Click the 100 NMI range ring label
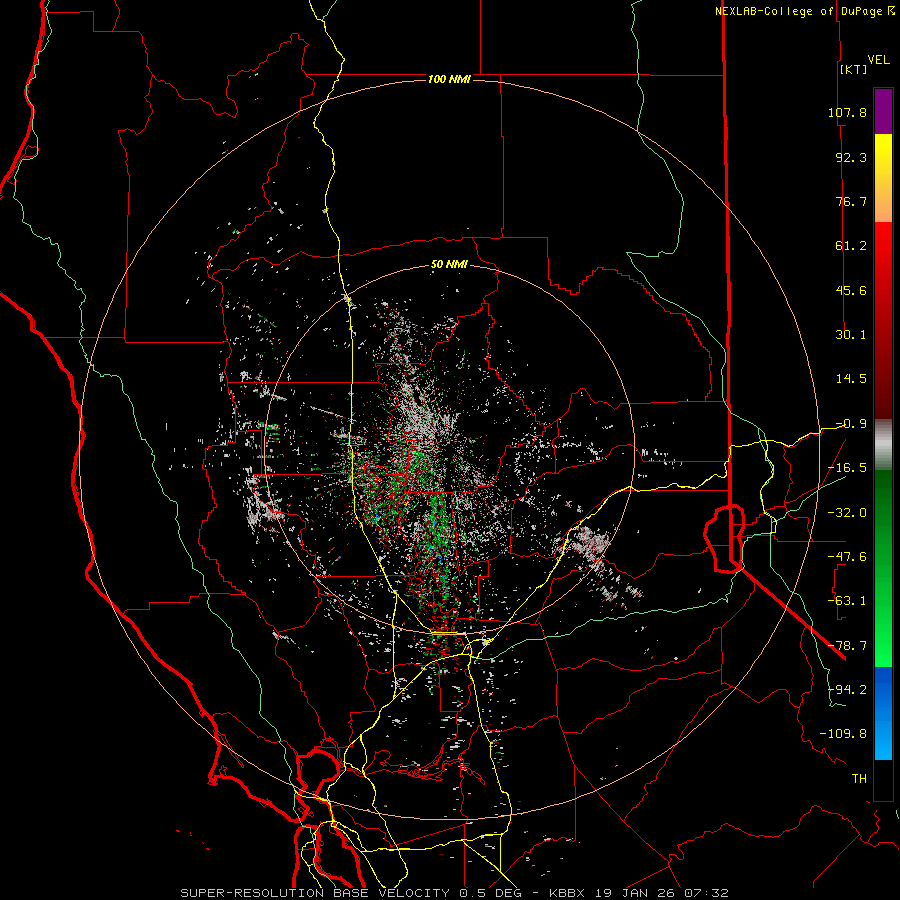 click(449, 79)
